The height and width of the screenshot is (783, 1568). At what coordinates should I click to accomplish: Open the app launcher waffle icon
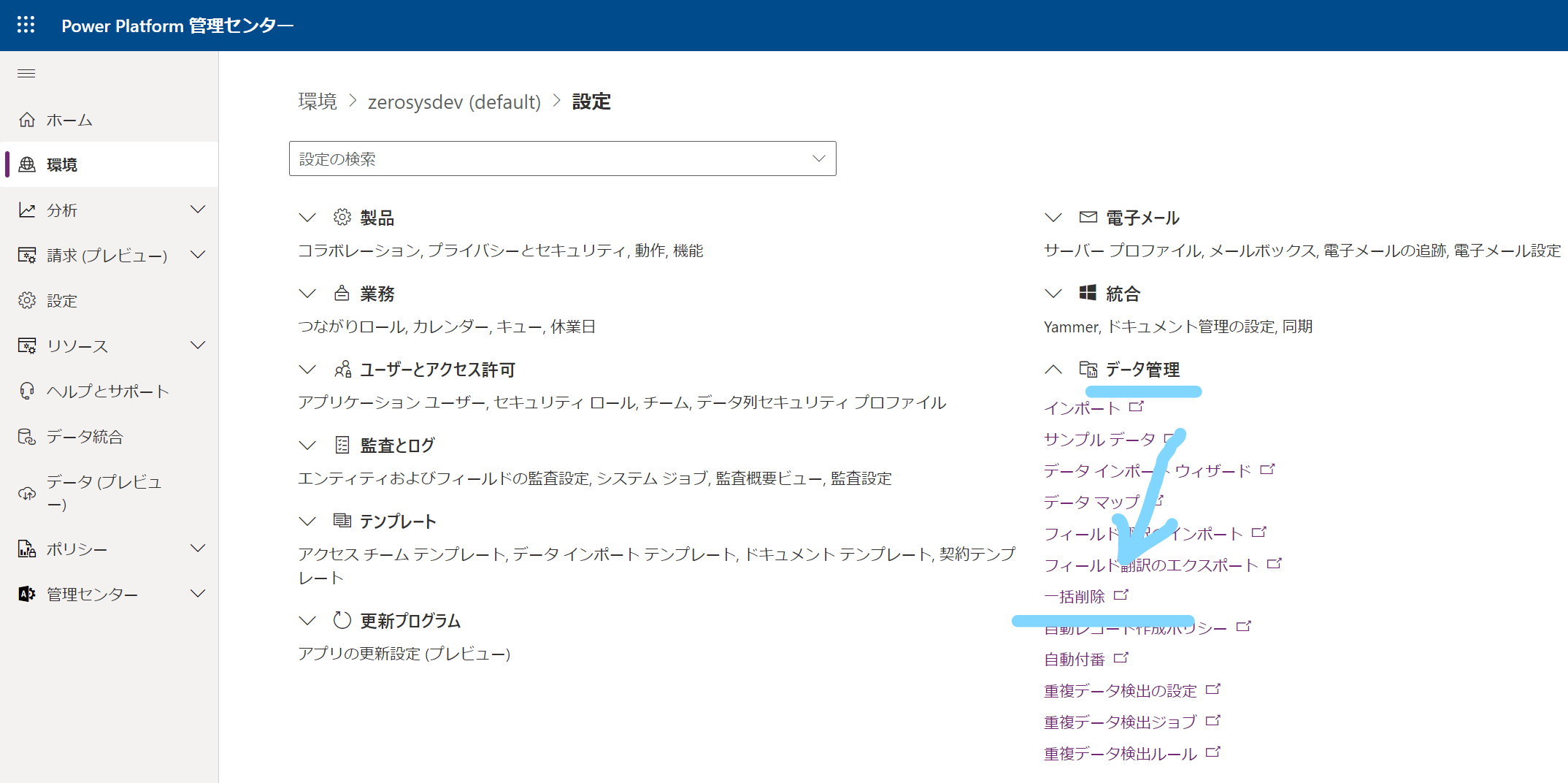pyautogui.click(x=26, y=25)
